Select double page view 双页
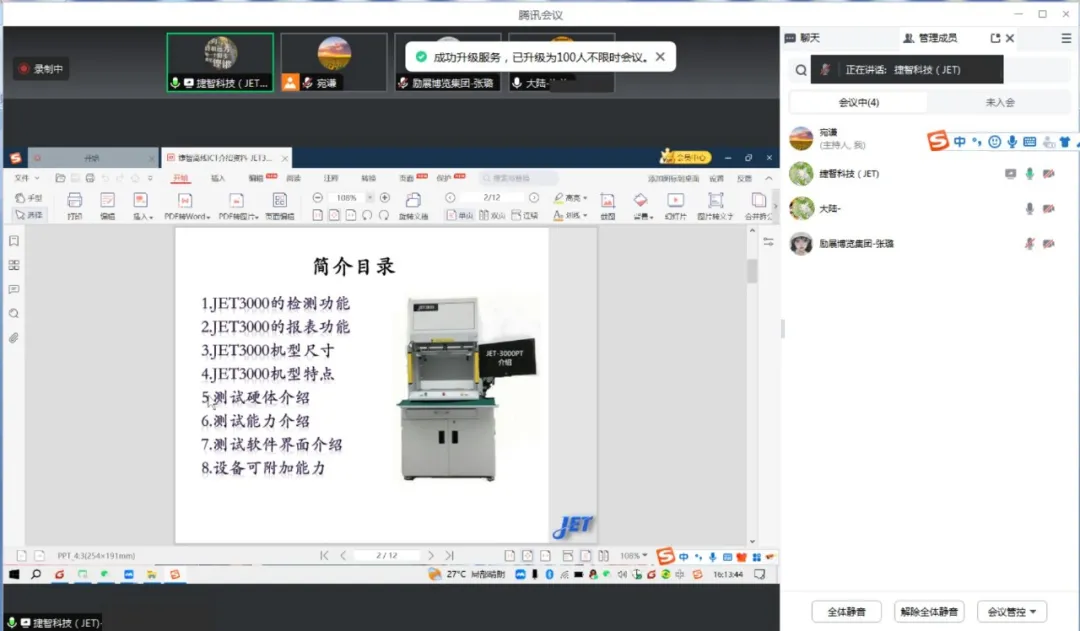 click(492, 215)
